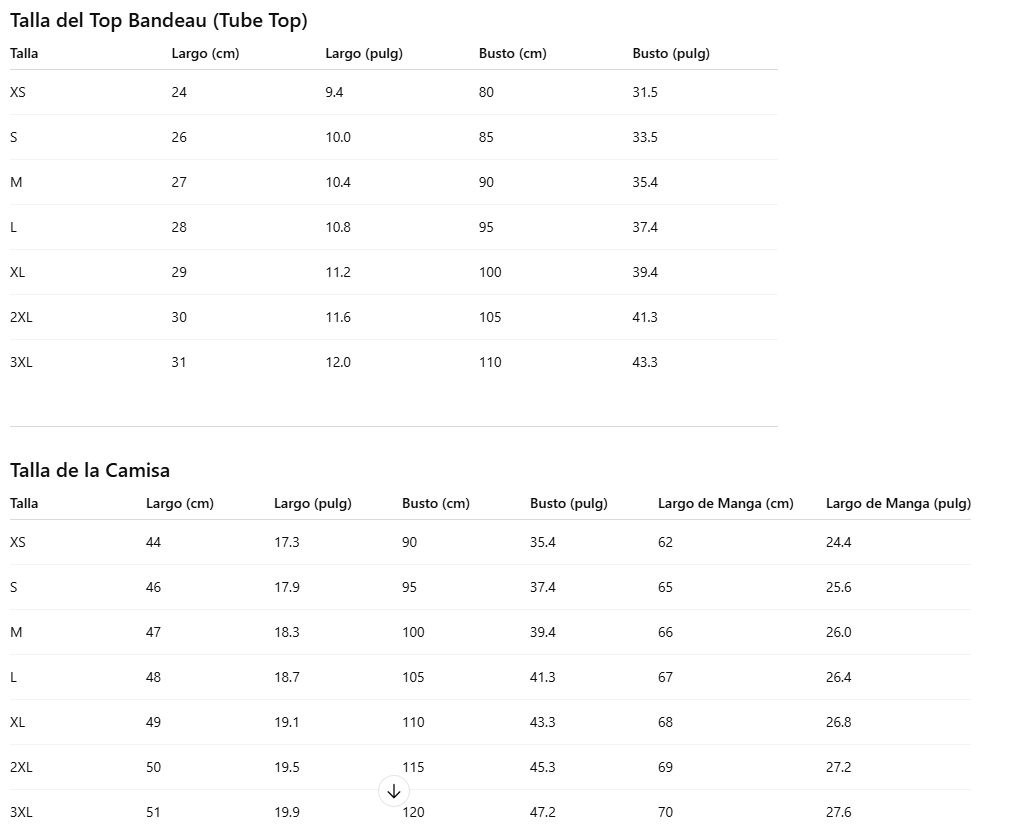1035x829 pixels.
Task: Click the 12.0 length cell
Action: (338, 362)
